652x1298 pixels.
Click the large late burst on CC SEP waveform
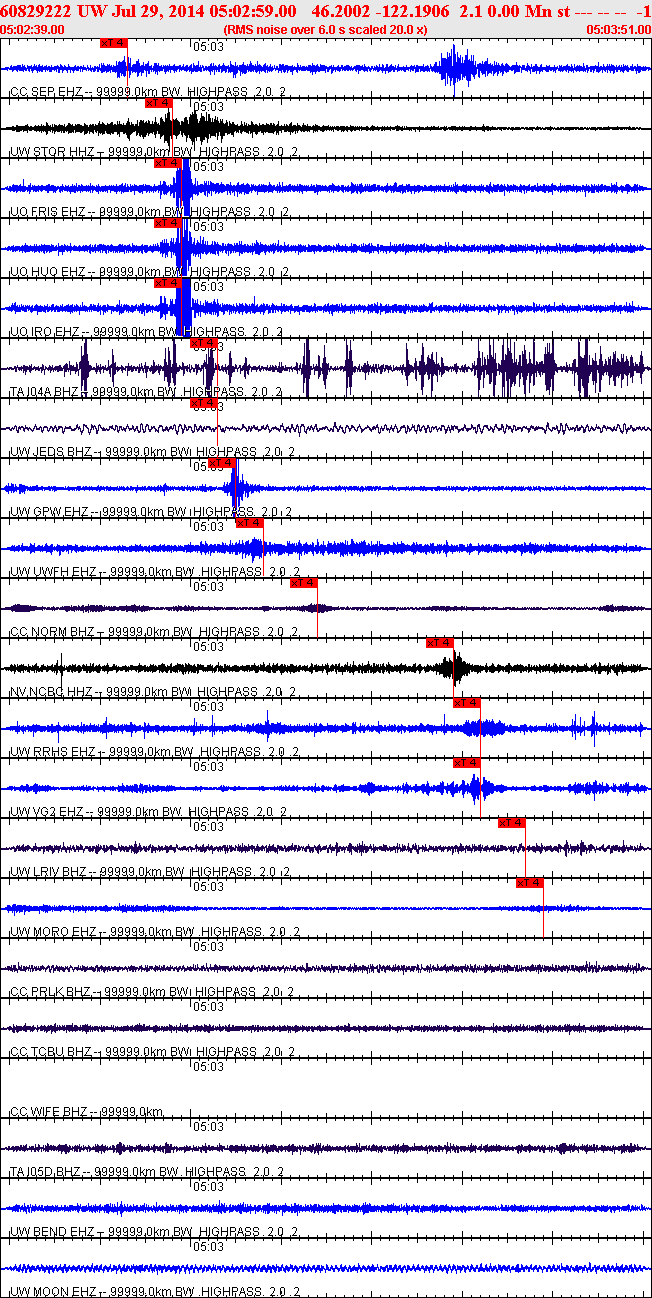pyautogui.click(x=456, y=68)
